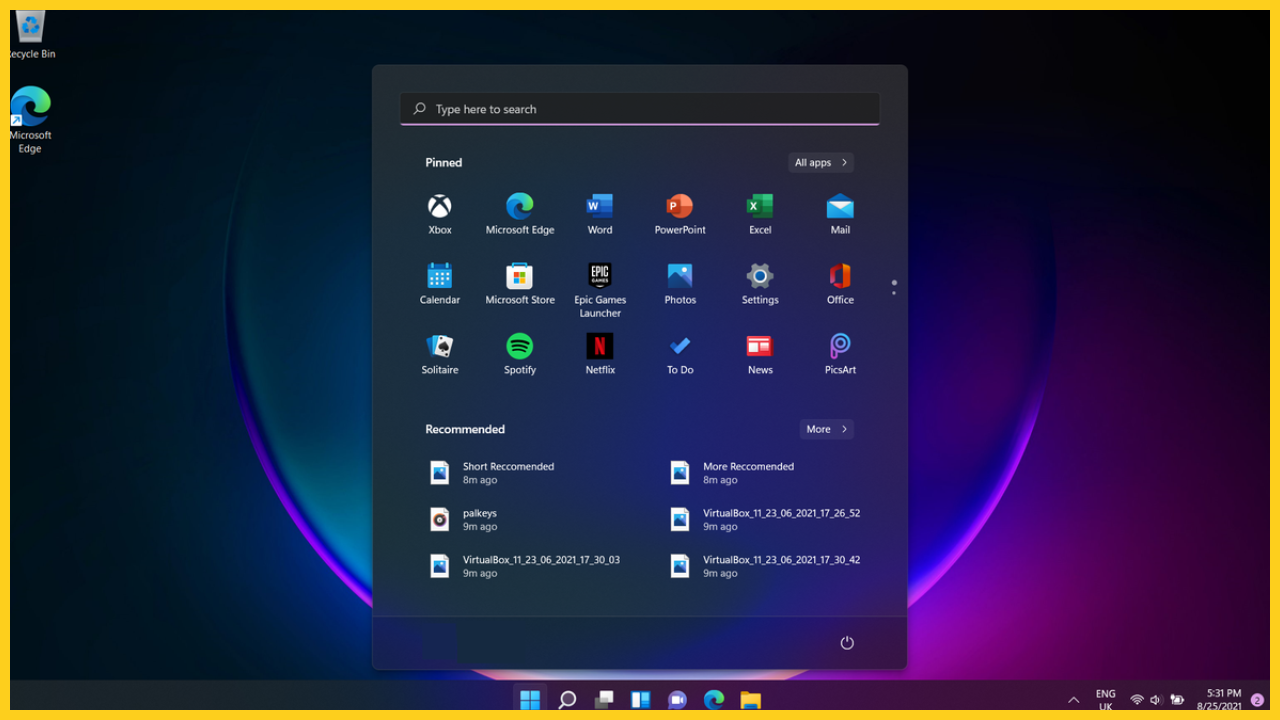Open the notification center badge

tap(1257, 700)
